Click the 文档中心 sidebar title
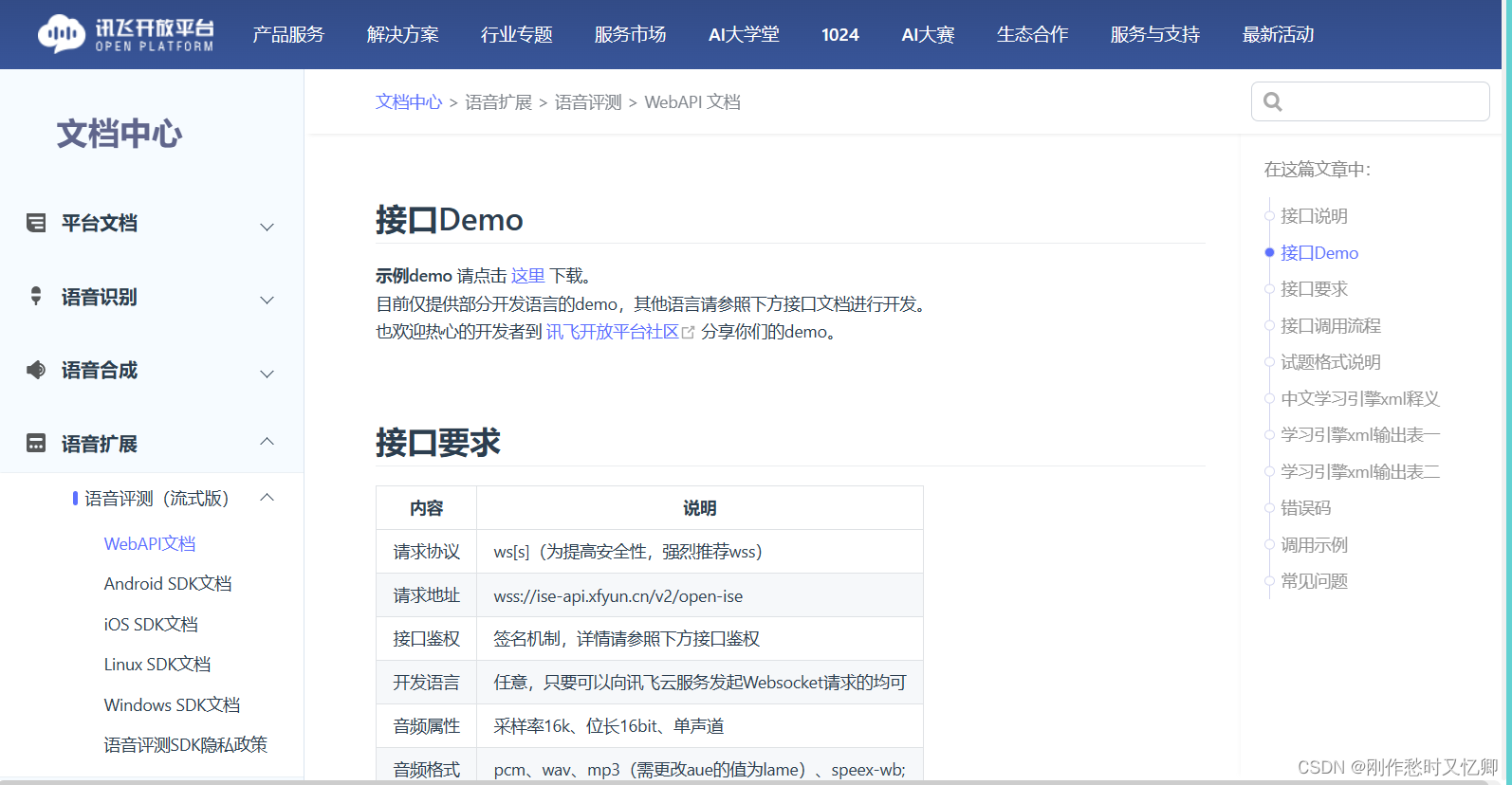The image size is (1512, 785). click(x=120, y=134)
